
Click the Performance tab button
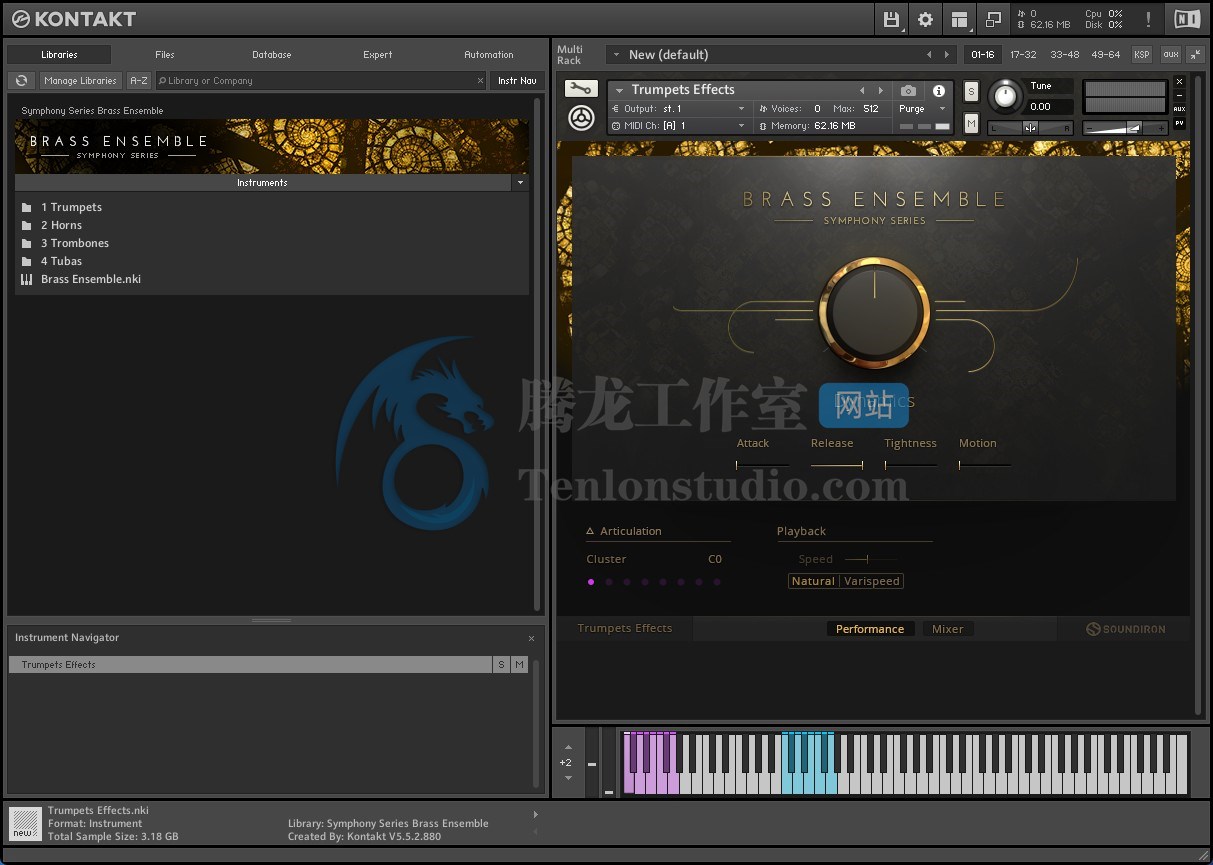[x=870, y=629]
